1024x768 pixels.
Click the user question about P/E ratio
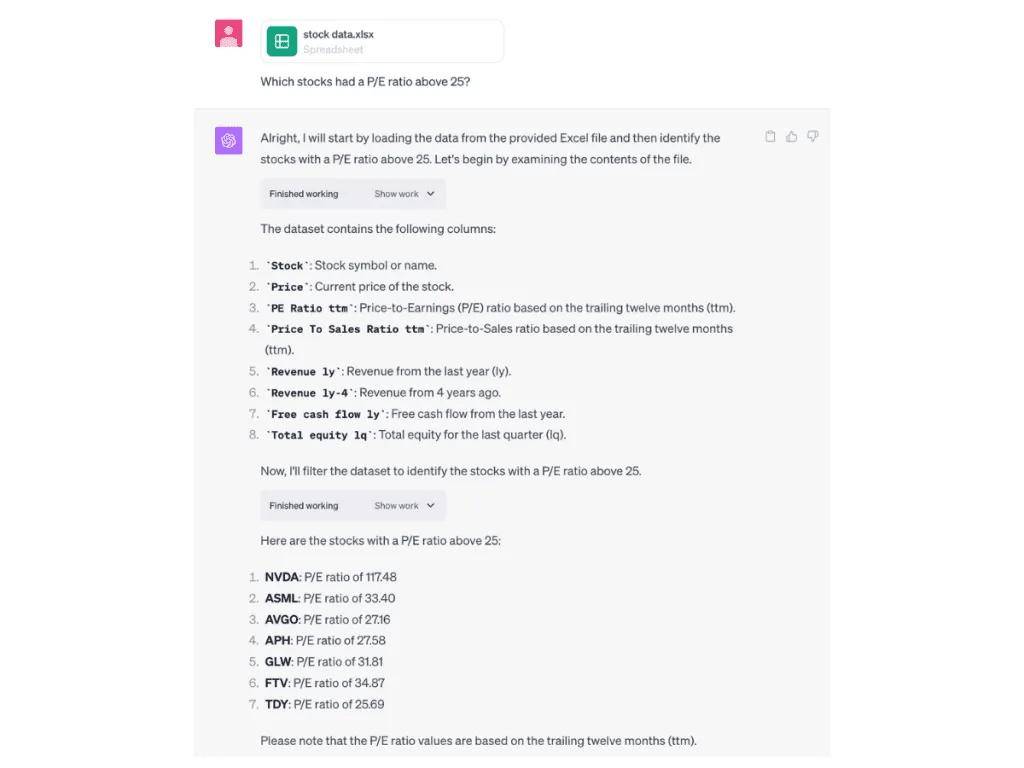[365, 82]
